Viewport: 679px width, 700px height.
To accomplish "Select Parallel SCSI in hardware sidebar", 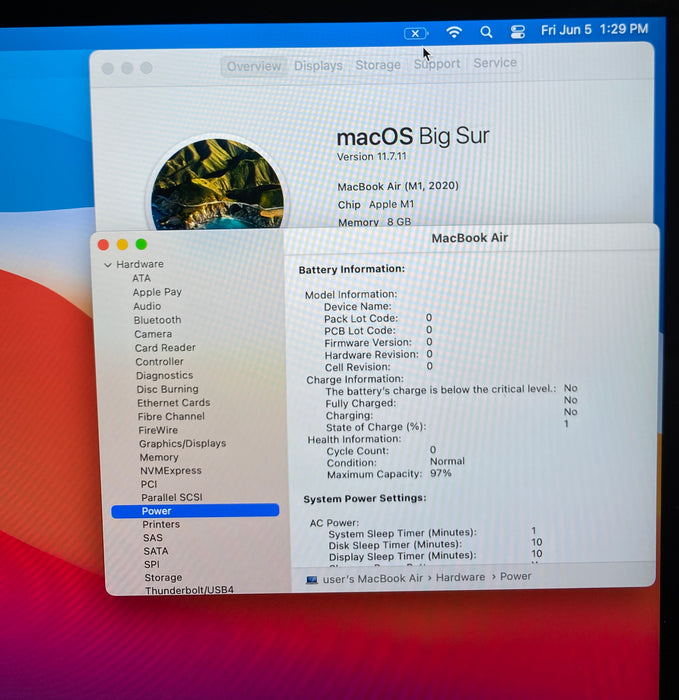I will (172, 497).
